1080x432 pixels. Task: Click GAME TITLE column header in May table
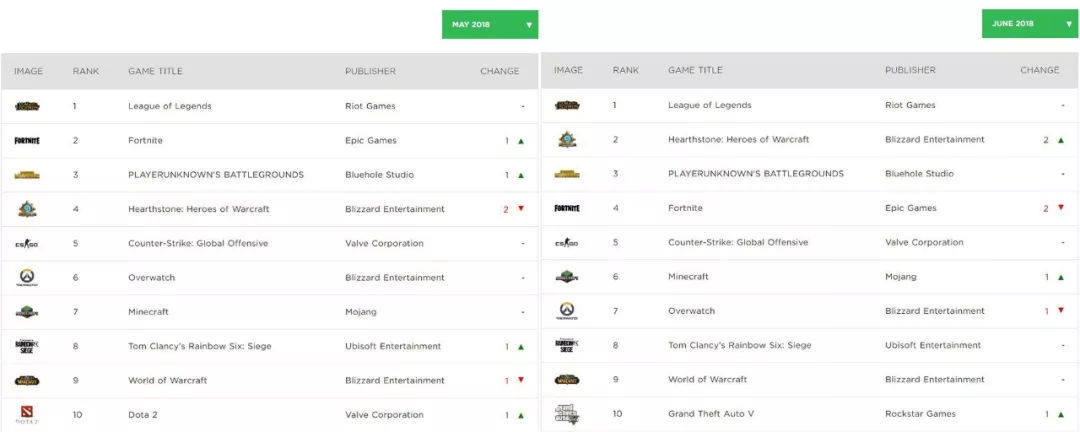coord(155,71)
